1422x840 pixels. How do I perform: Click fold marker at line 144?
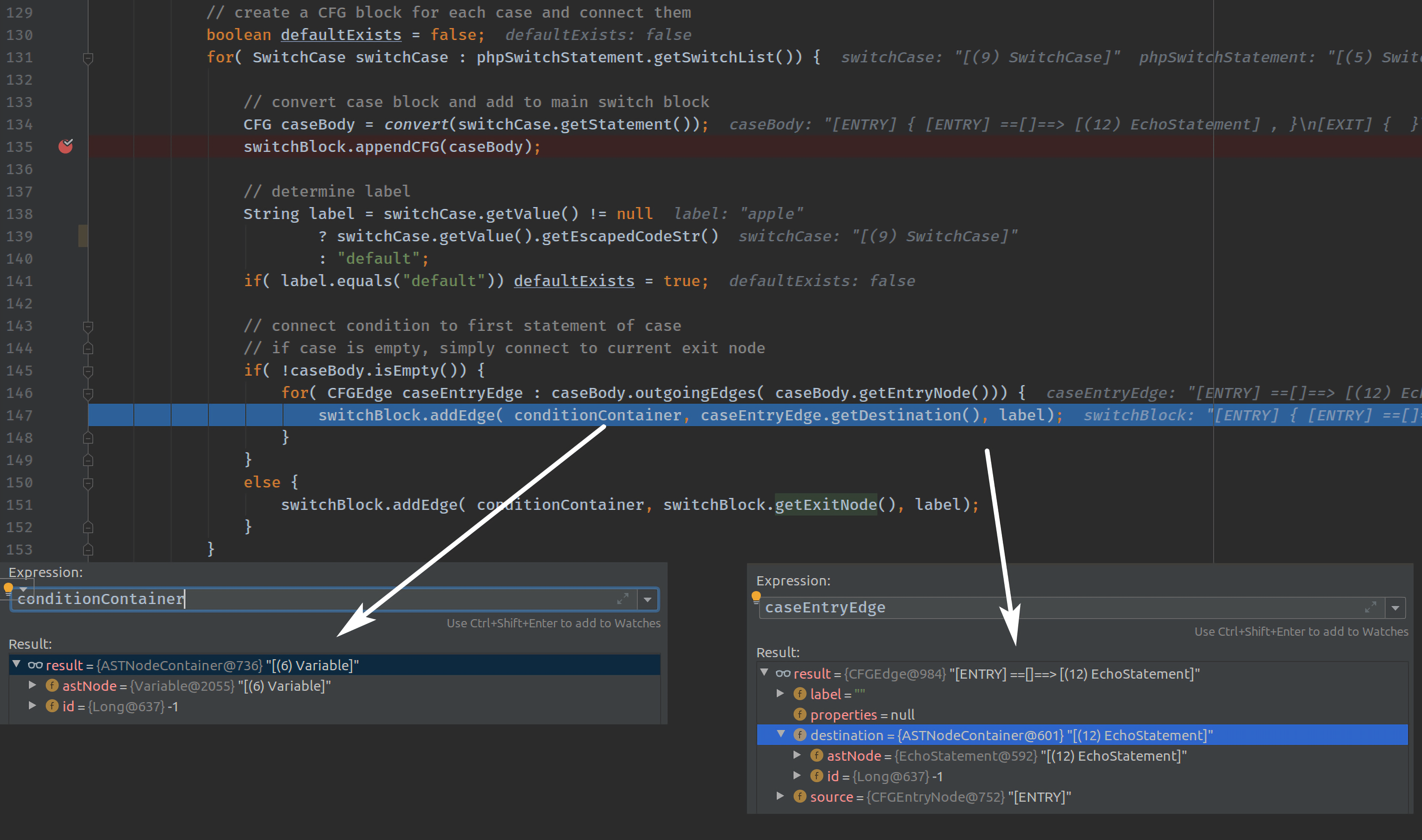(88, 349)
